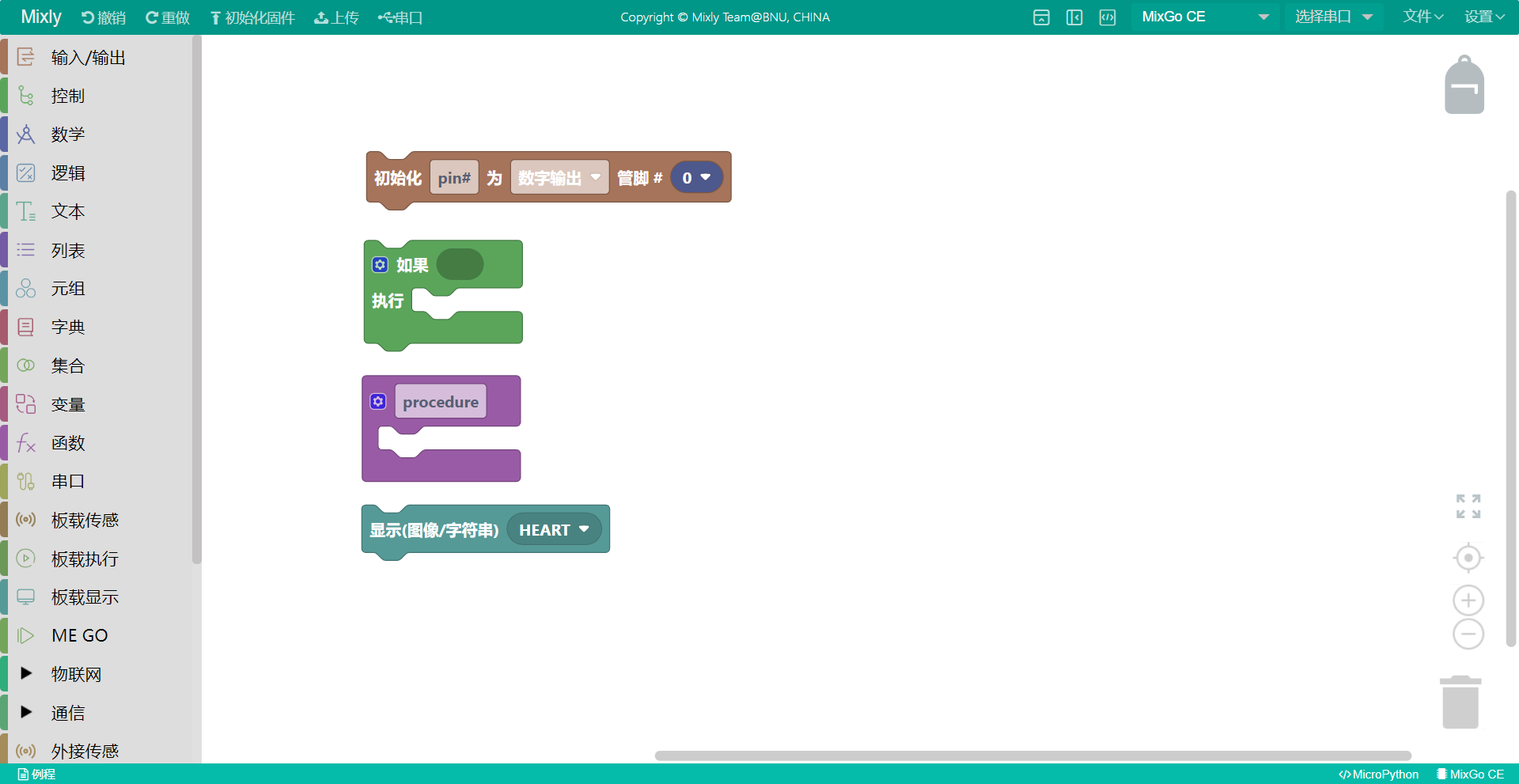Click the trash can icon

(x=1460, y=702)
